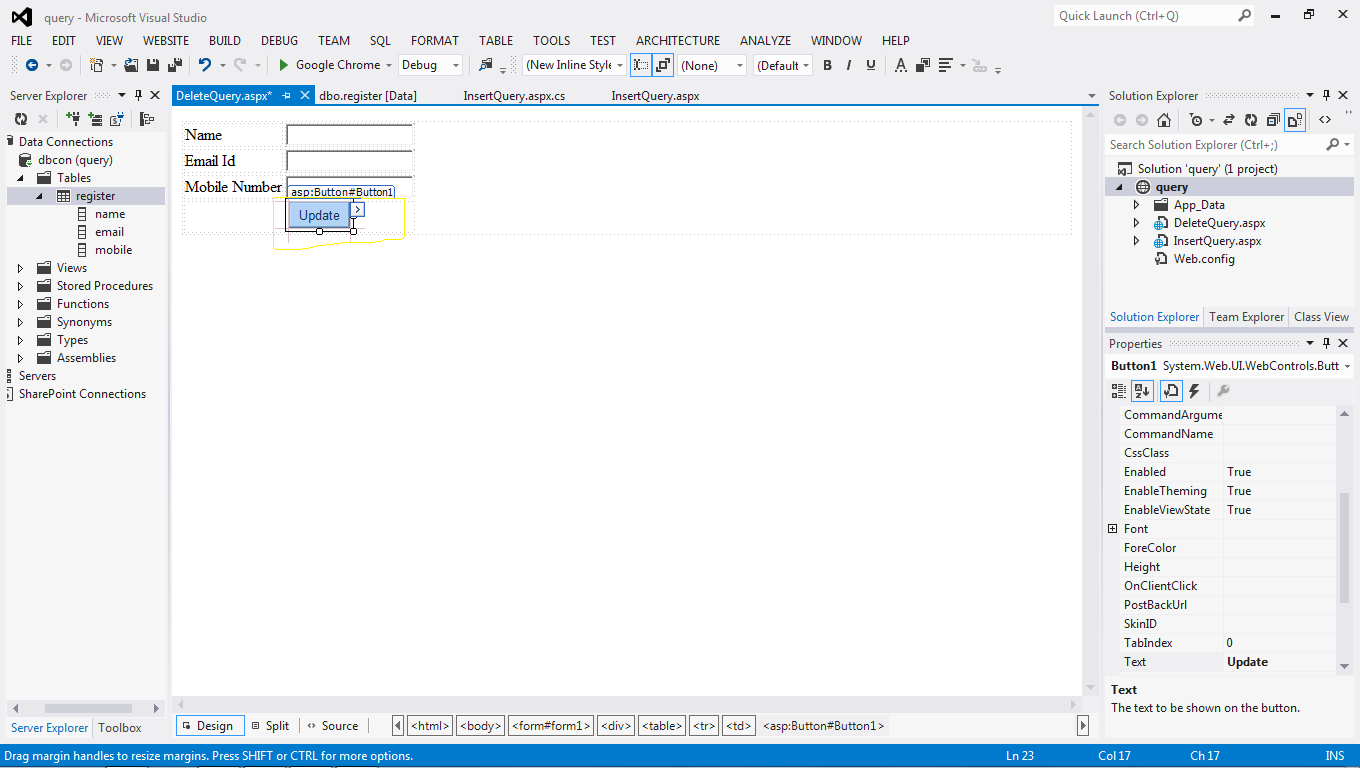Open the FORMAT menu

435,41
